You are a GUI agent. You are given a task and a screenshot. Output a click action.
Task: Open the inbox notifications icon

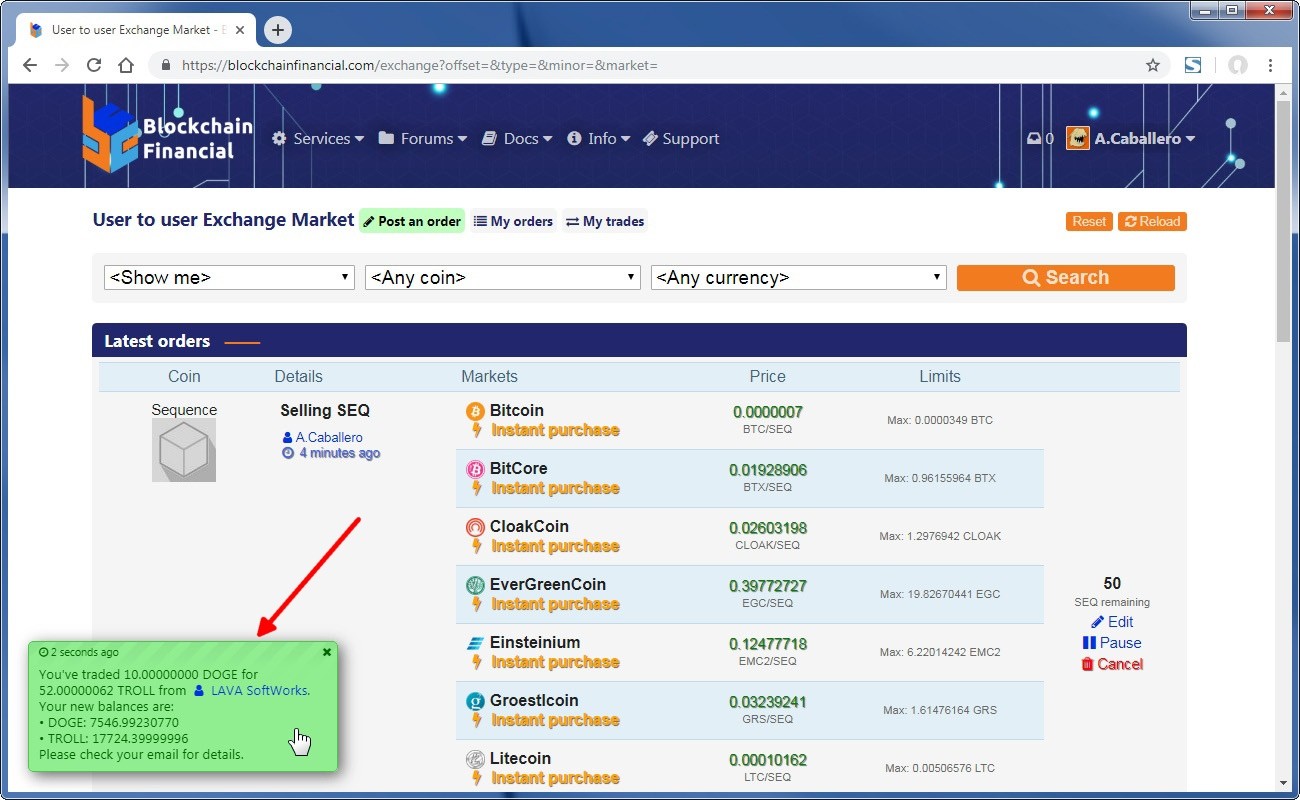tap(1039, 139)
